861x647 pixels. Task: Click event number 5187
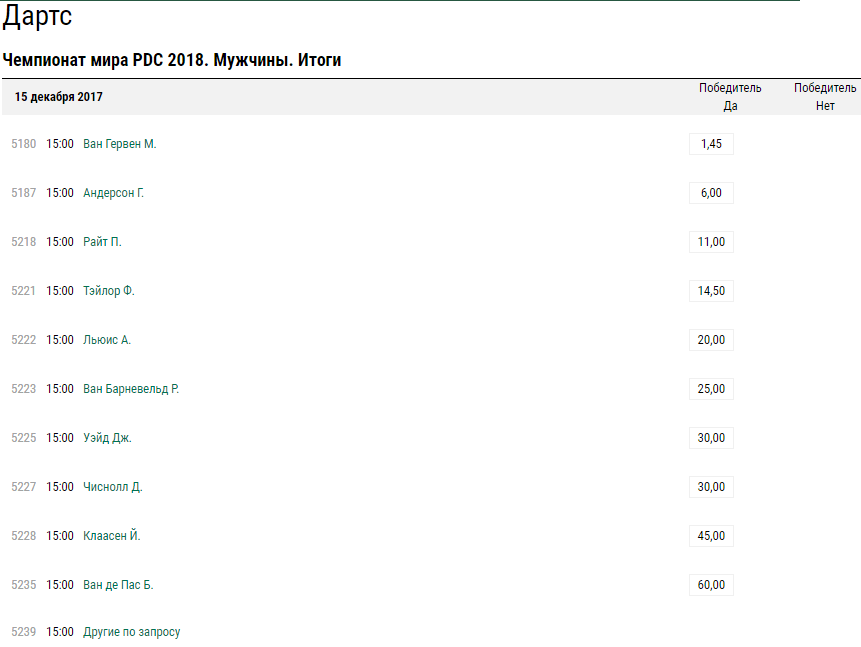click(x=24, y=193)
